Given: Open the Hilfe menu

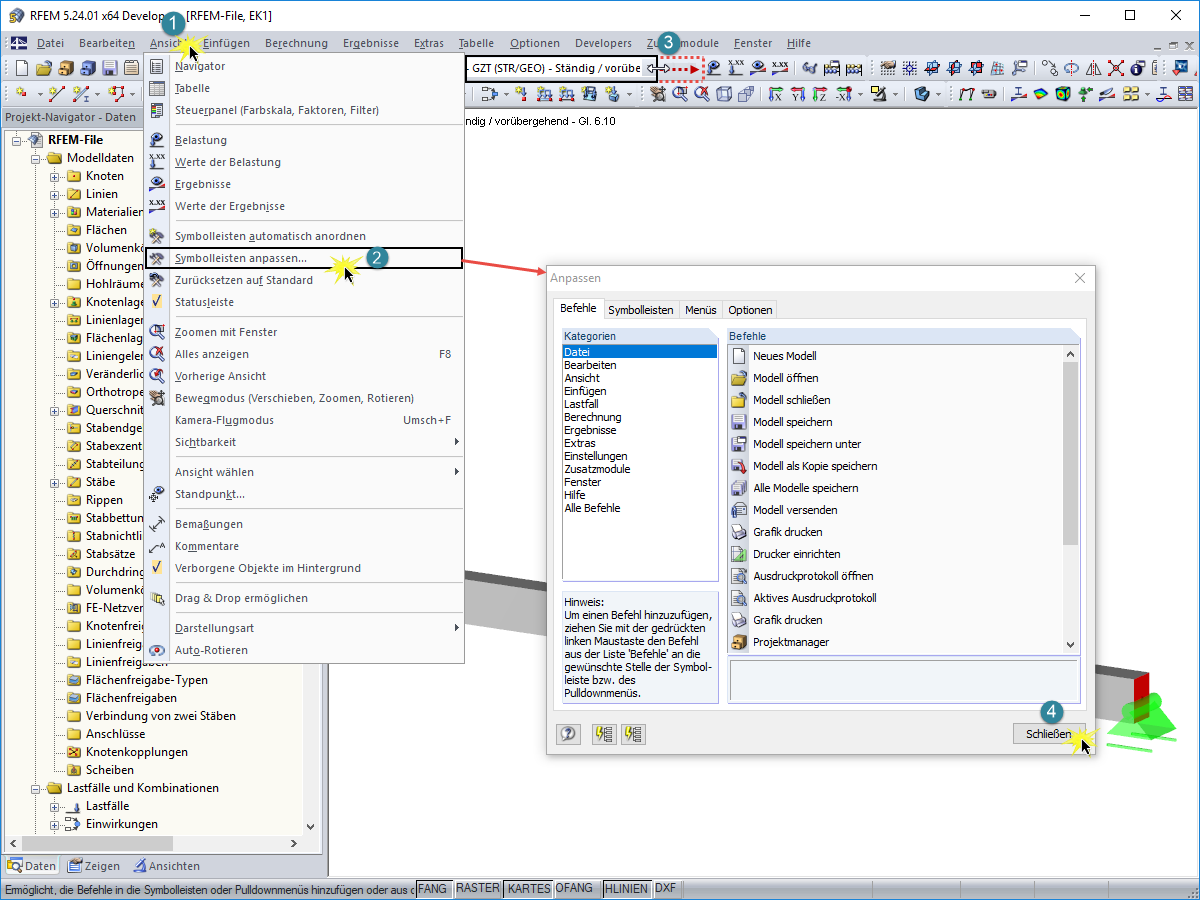Looking at the screenshot, I should click(x=799, y=43).
